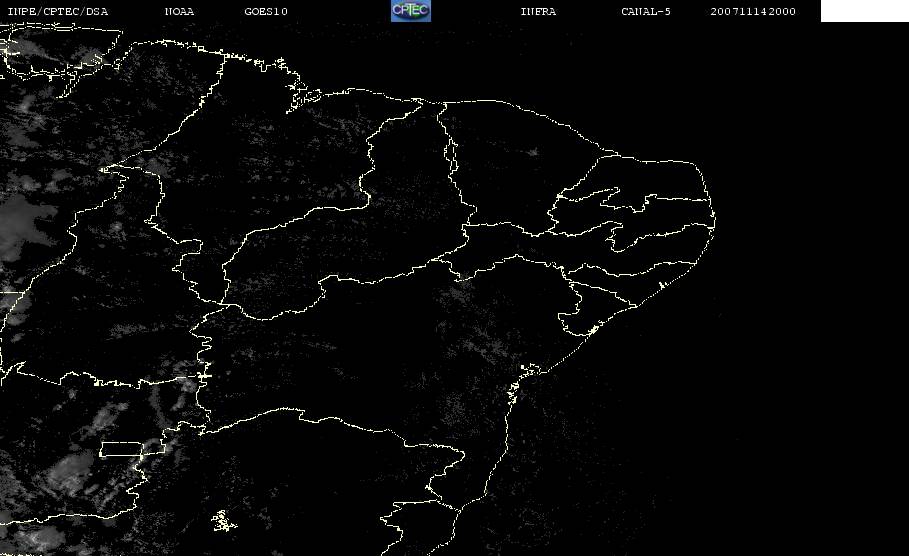
Task: Click the NOAA text in the header
Action: (x=179, y=12)
